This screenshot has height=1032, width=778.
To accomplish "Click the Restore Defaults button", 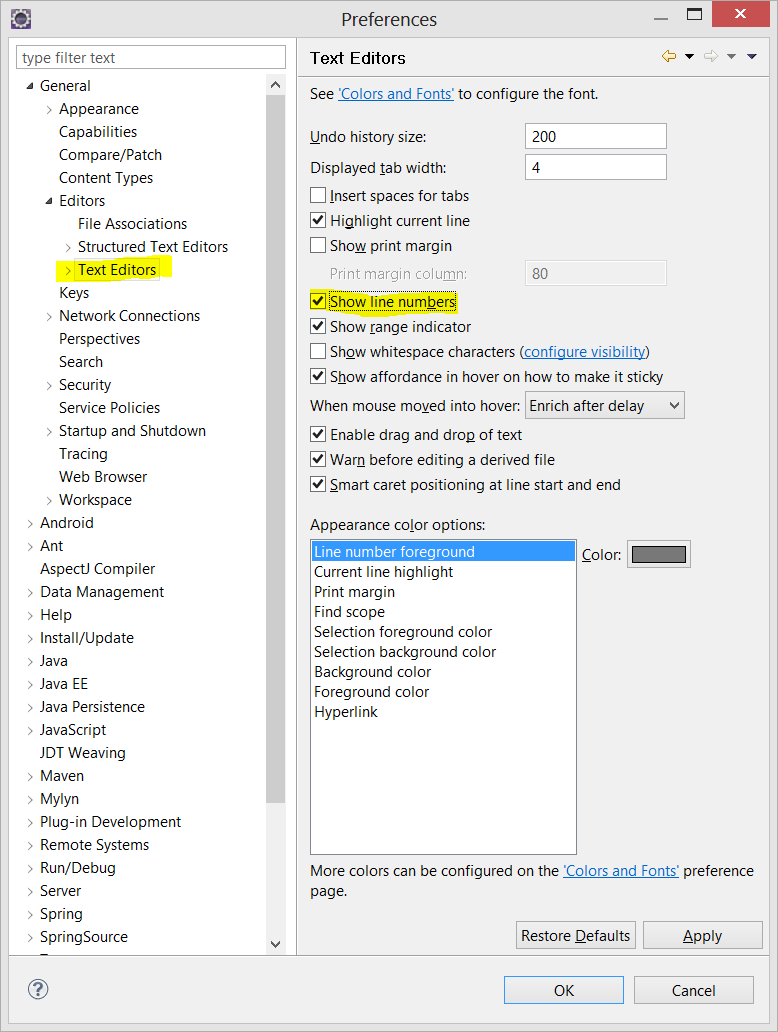I will [575, 935].
